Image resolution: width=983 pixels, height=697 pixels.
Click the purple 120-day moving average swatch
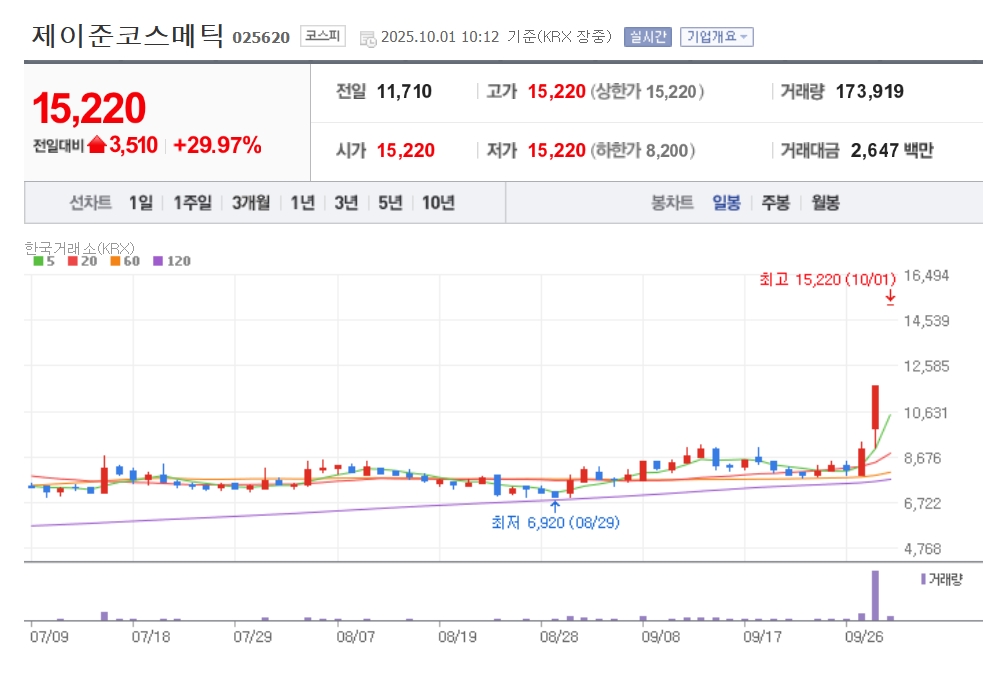click(x=158, y=261)
